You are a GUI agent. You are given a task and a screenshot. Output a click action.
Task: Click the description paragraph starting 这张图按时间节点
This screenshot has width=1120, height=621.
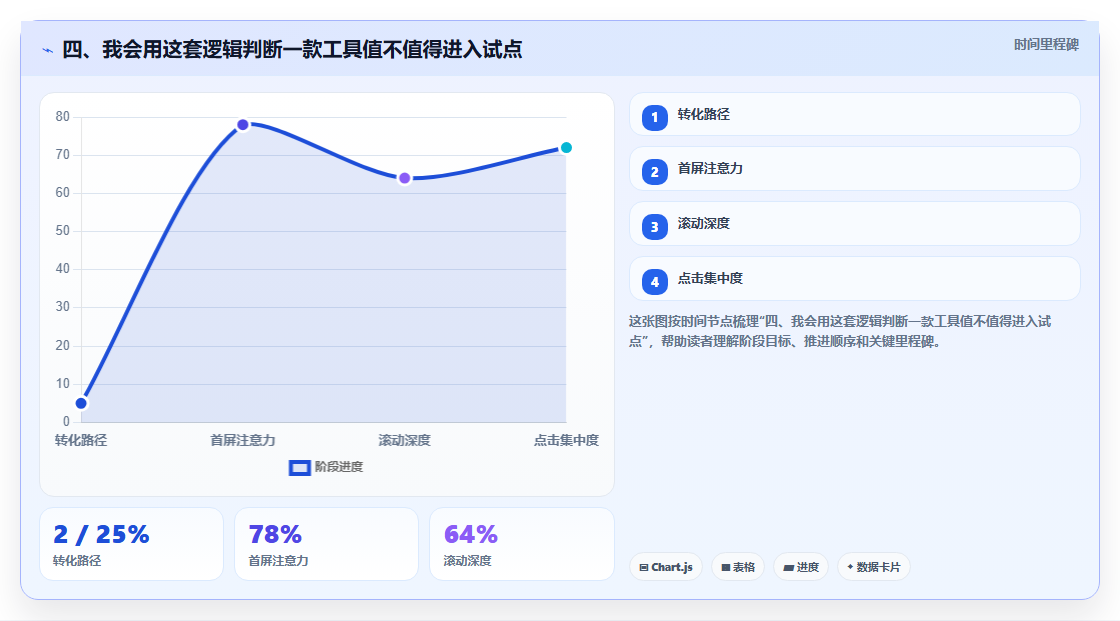[x=840, y=331]
